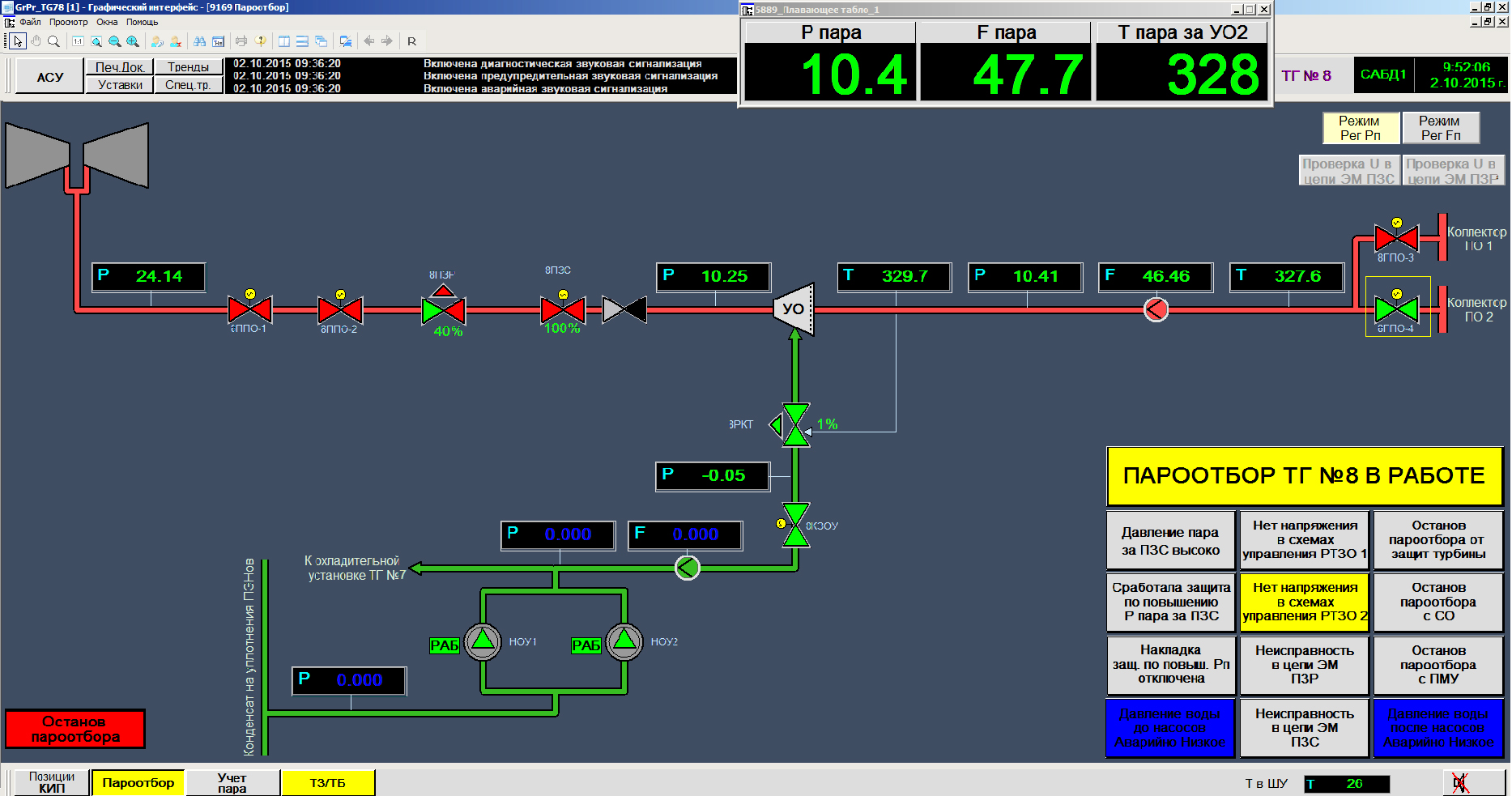This screenshot has width=1512, height=796.
Task: Tile windows horizontally via toolbar icon
Action: pos(302,41)
